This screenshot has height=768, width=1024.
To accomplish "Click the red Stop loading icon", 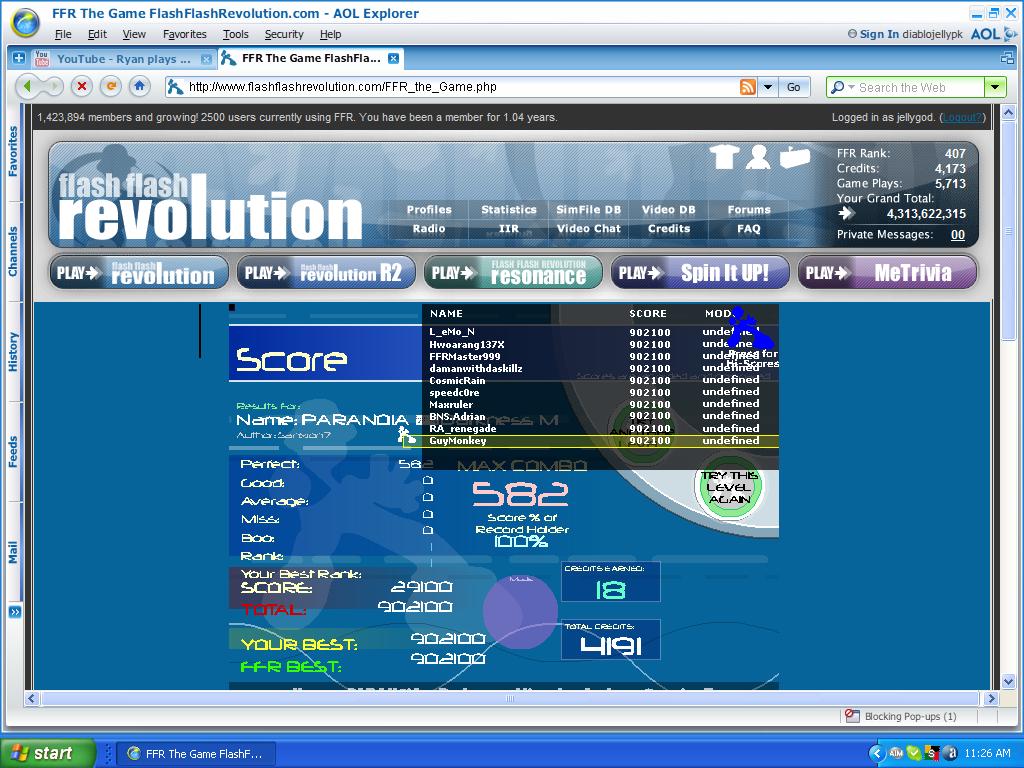I will [x=82, y=86].
